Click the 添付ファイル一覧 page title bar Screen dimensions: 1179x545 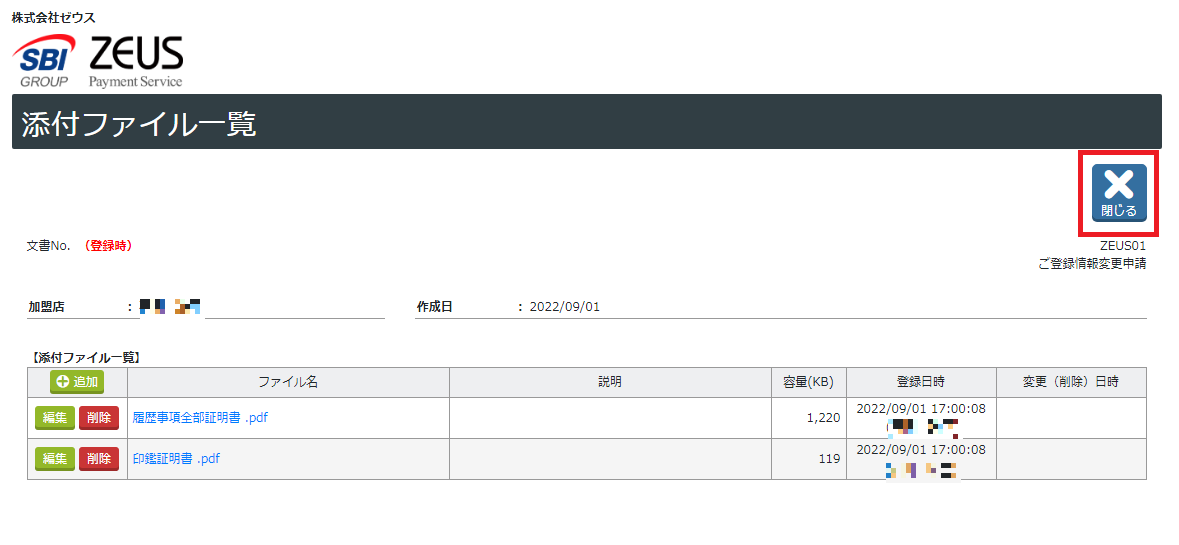click(587, 122)
